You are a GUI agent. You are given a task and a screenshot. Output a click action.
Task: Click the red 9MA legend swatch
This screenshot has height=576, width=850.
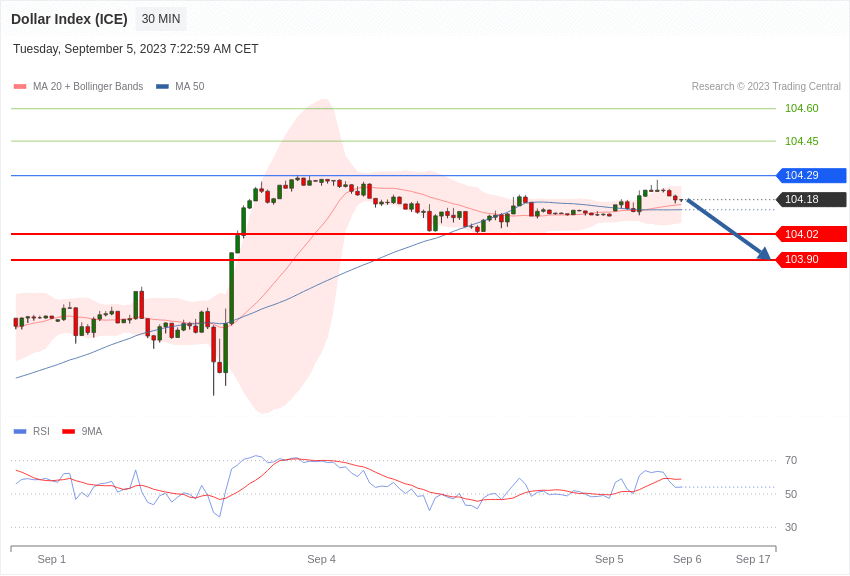[x=68, y=431]
